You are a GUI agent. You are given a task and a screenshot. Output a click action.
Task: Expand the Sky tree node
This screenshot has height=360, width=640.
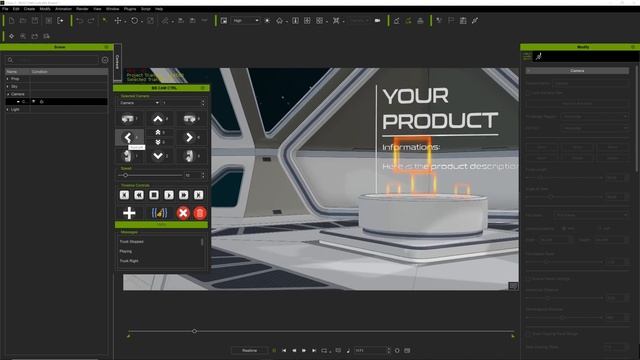pyautogui.click(x=7, y=86)
